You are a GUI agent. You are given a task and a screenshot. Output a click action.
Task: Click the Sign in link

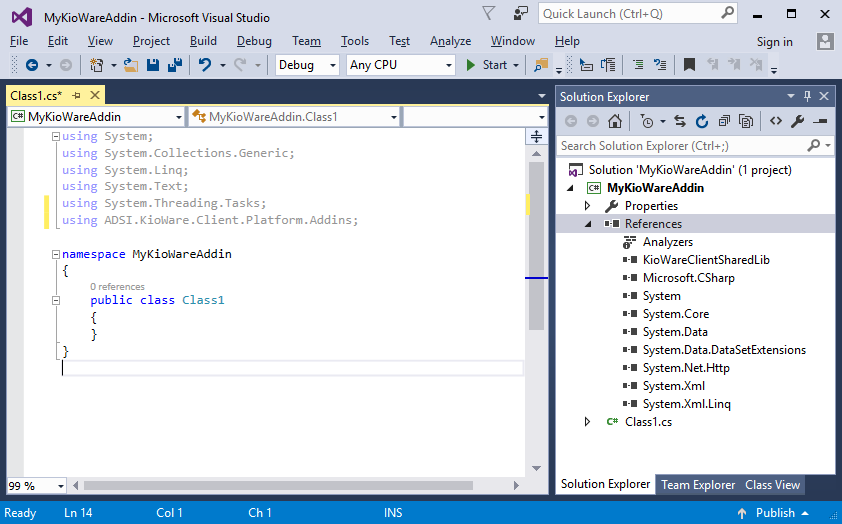click(x=774, y=42)
